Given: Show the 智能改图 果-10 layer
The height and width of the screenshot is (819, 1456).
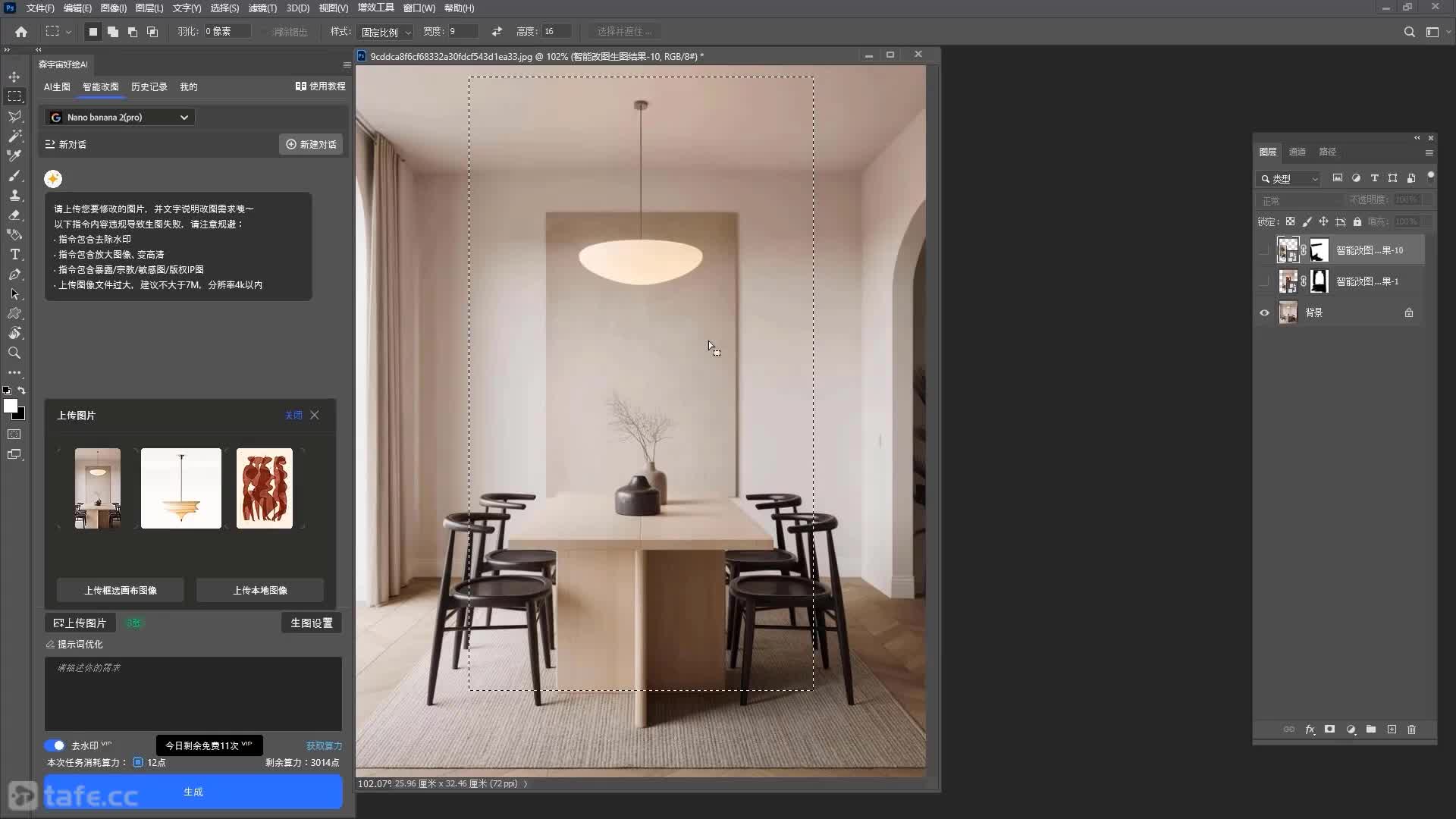Looking at the screenshot, I should [1264, 250].
